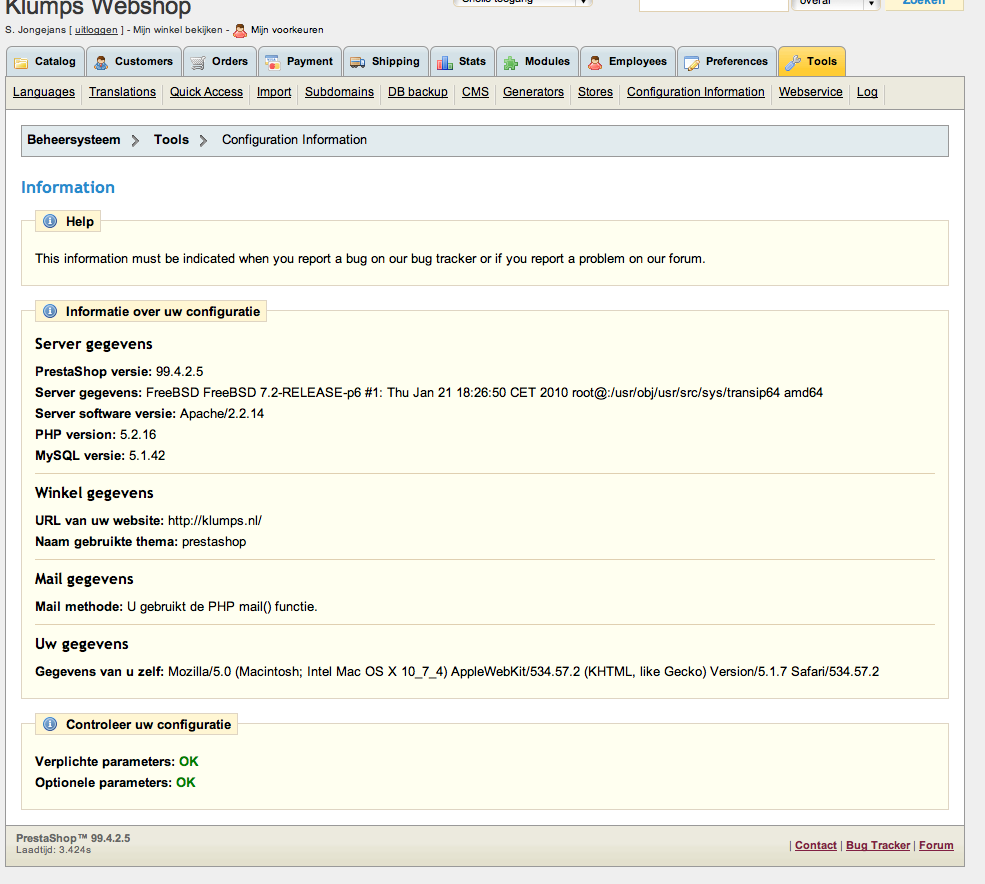Open Mijn voorkeuren preferences link
Viewport: 985px width, 884px height.
coord(287,30)
